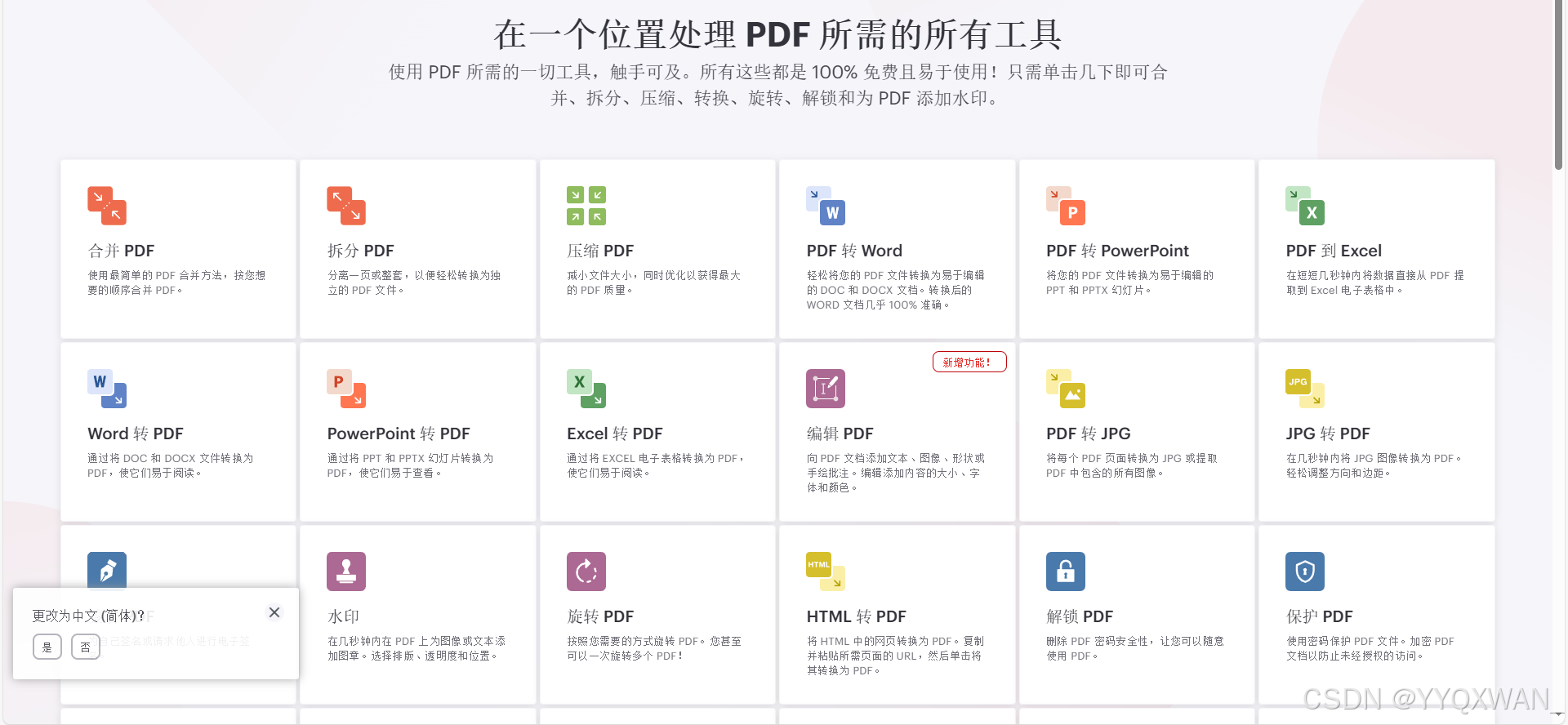Click the 解锁 PDF padlock icon

coord(1066,572)
